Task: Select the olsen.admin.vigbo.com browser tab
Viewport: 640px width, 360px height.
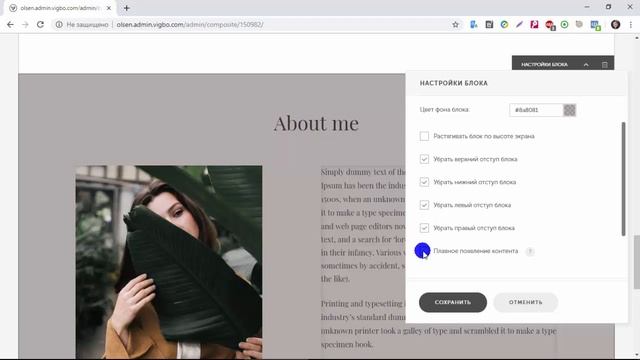Action: coord(60,8)
